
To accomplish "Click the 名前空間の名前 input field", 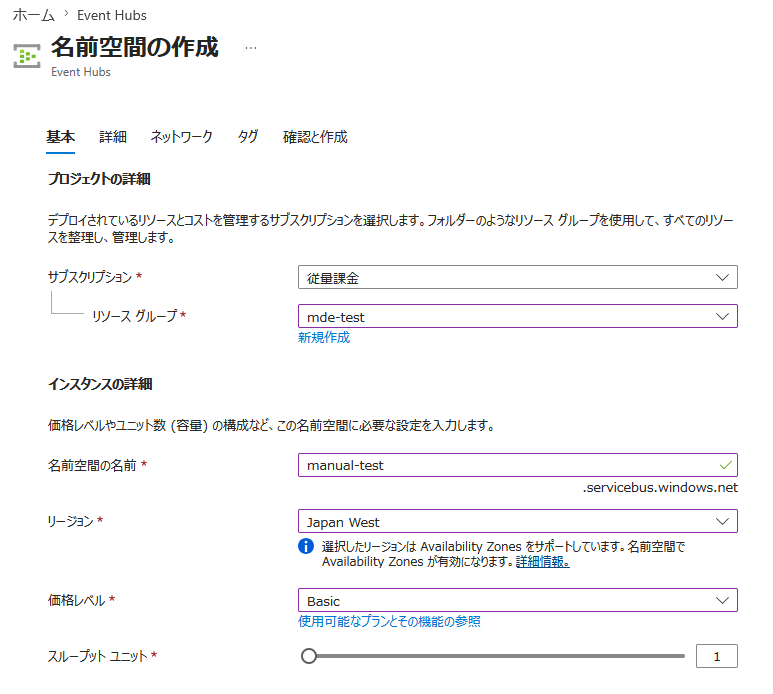I will point(518,465).
